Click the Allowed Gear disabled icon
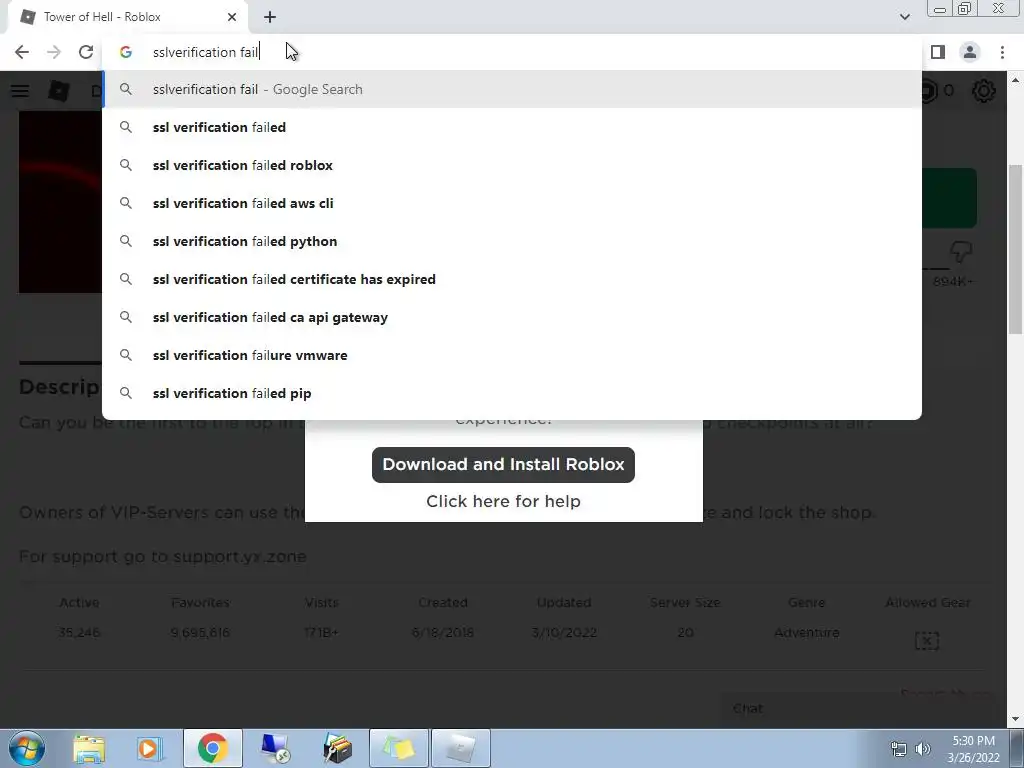The image size is (1024, 768). pos(927,641)
